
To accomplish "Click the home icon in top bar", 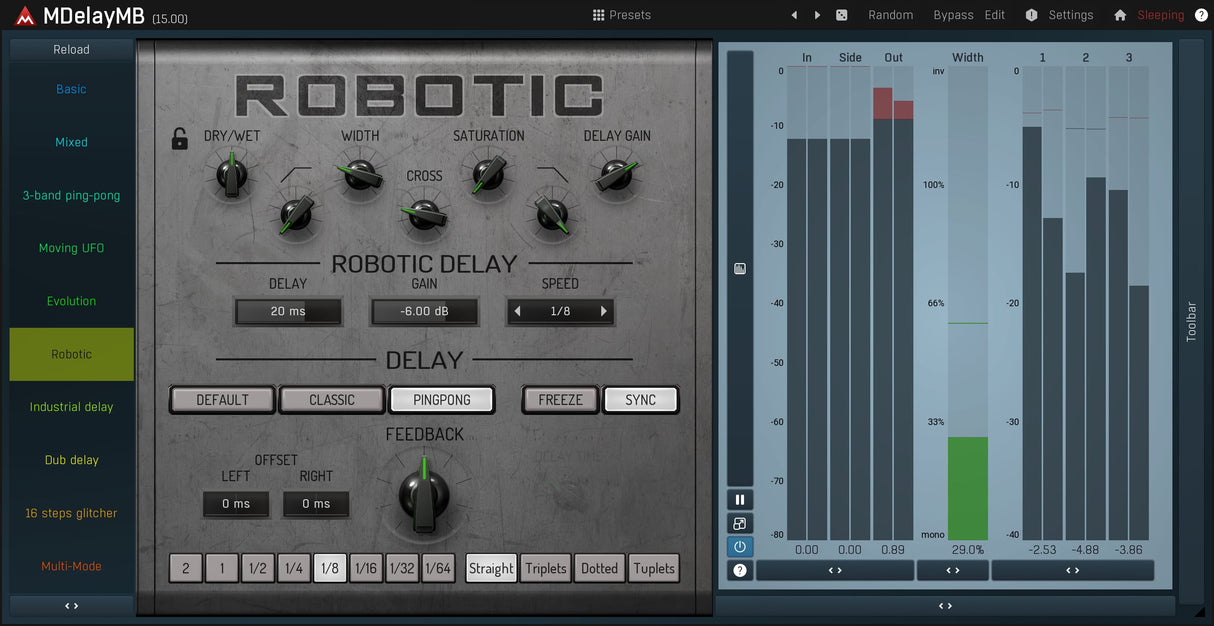I will 1120,15.
